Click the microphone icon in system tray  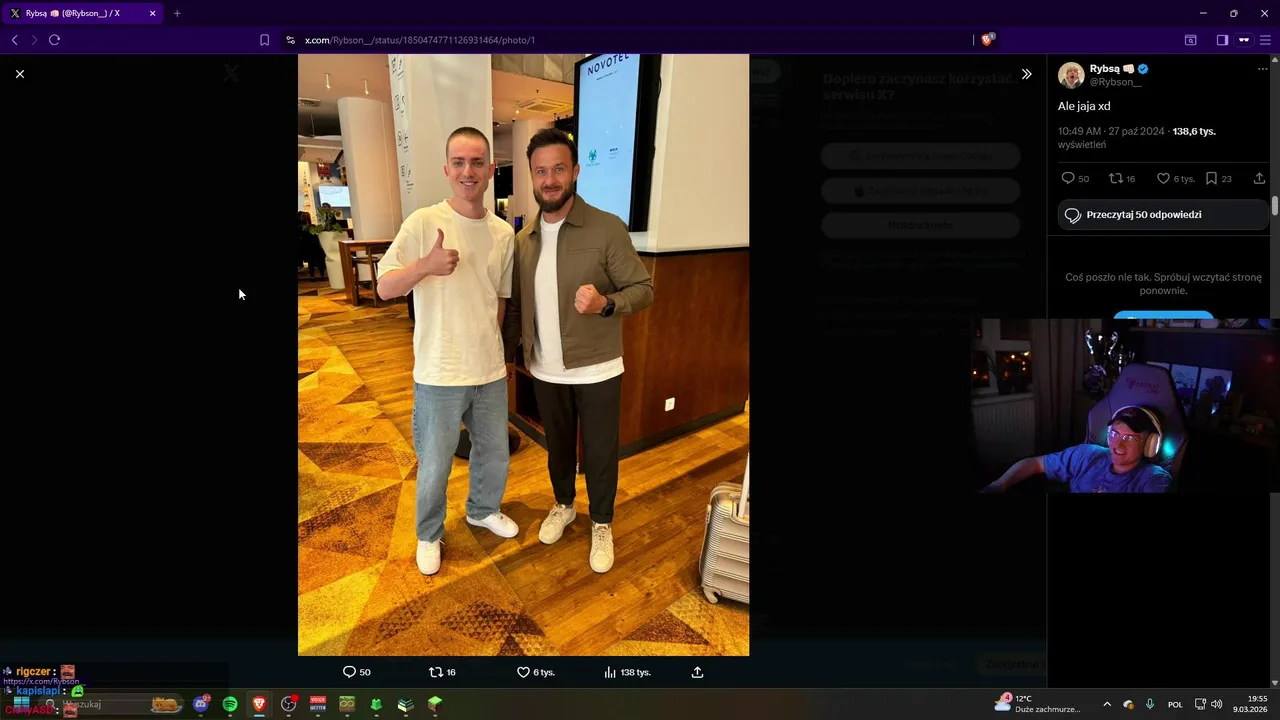pos(1150,704)
